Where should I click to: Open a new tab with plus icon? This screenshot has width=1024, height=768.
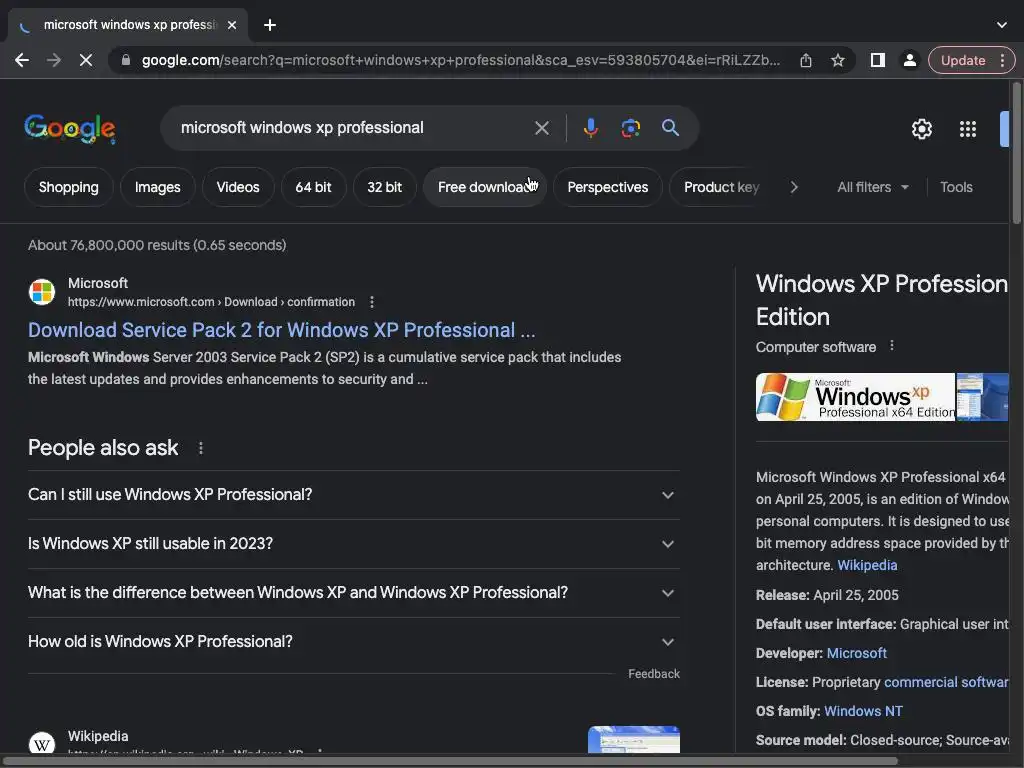coord(270,25)
